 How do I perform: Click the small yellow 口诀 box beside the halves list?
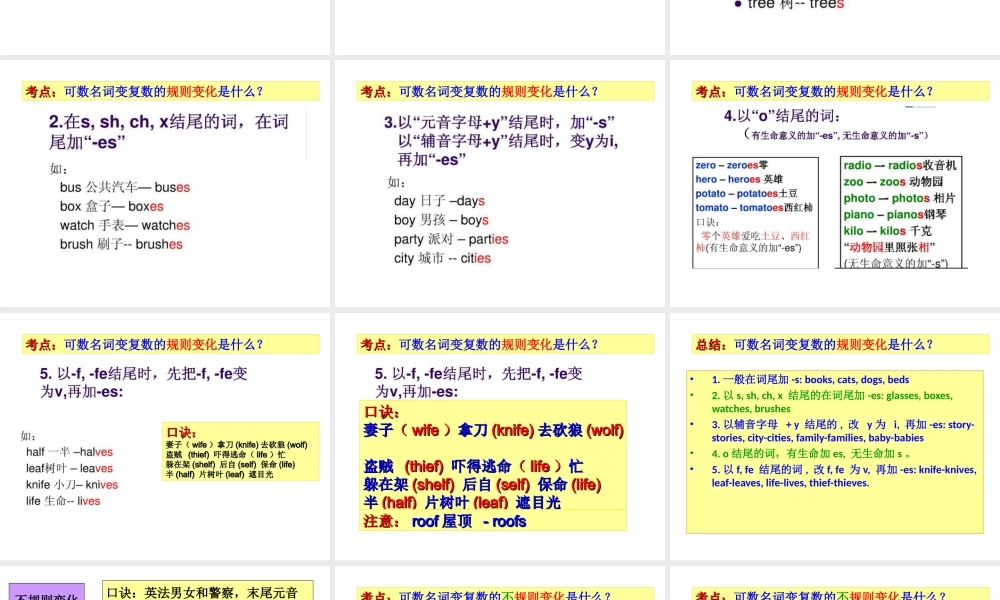[x=240, y=451]
